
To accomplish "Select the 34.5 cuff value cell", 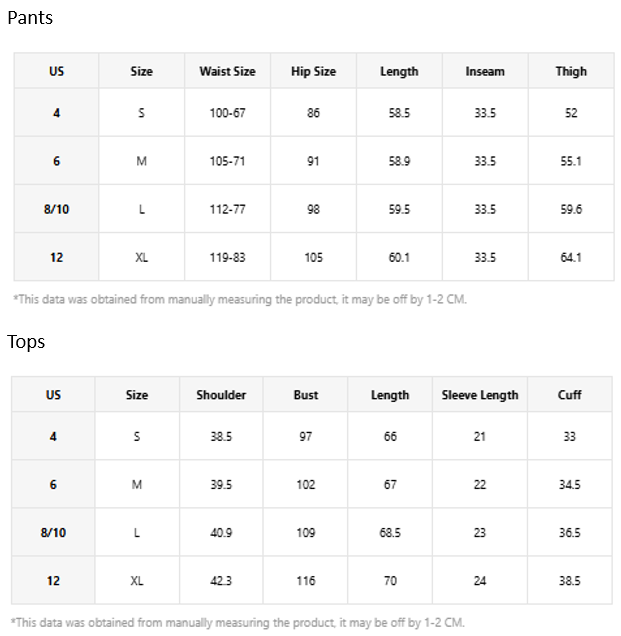I will point(569,484).
